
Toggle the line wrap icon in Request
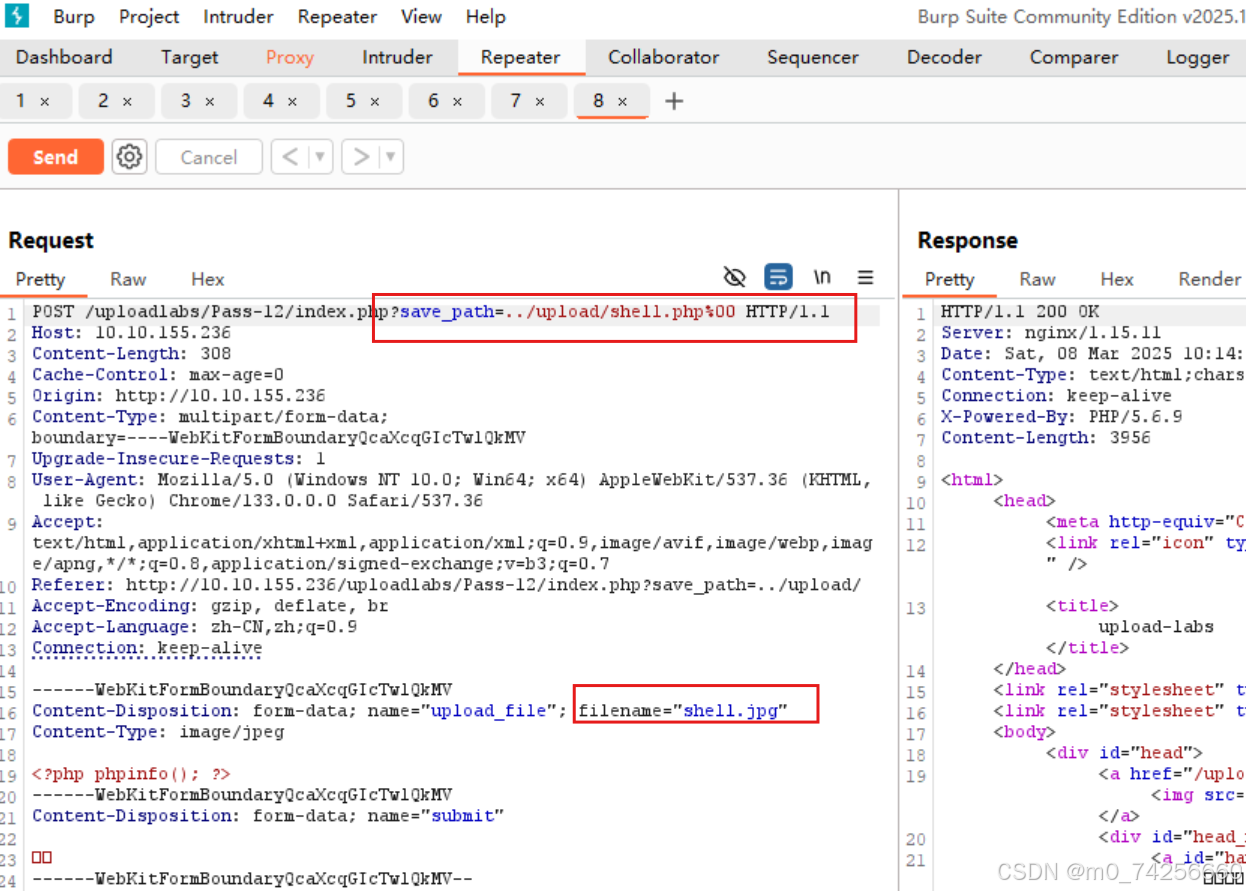tap(778, 277)
